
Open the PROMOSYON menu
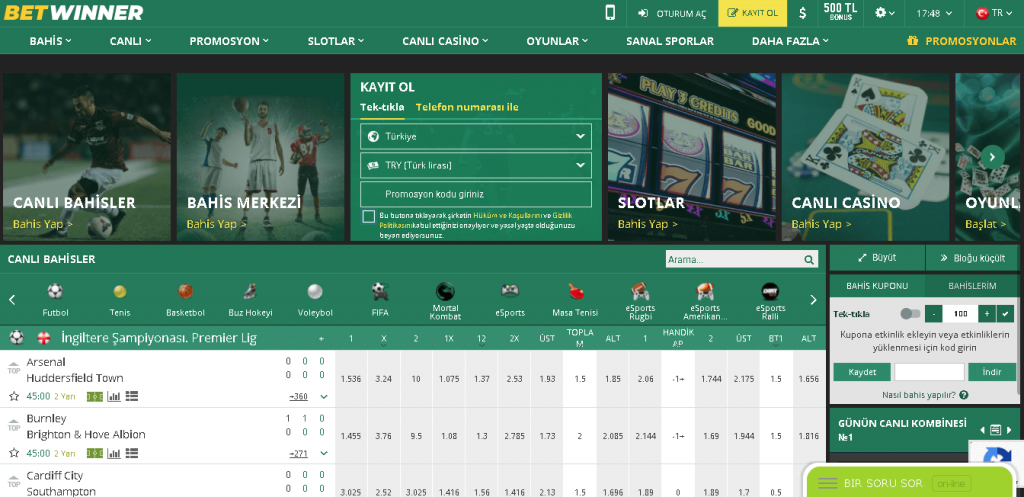[x=229, y=40]
